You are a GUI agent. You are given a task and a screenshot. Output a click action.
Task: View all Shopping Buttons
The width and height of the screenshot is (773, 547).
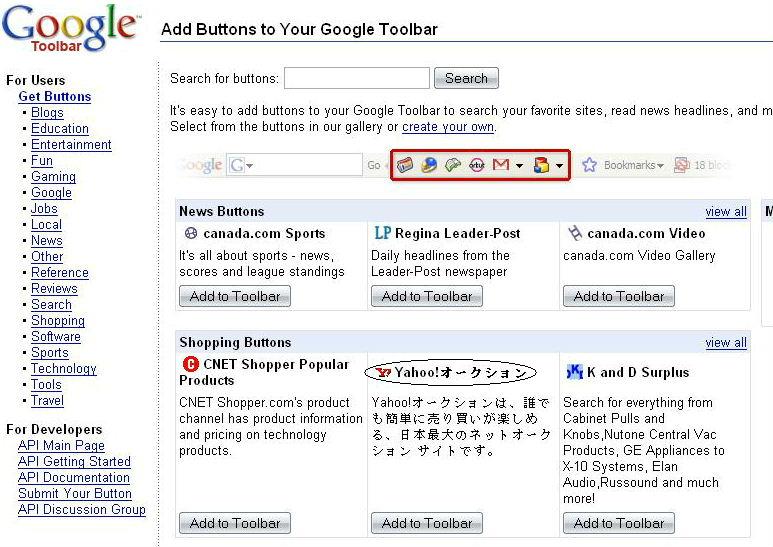tap(726, 342)
